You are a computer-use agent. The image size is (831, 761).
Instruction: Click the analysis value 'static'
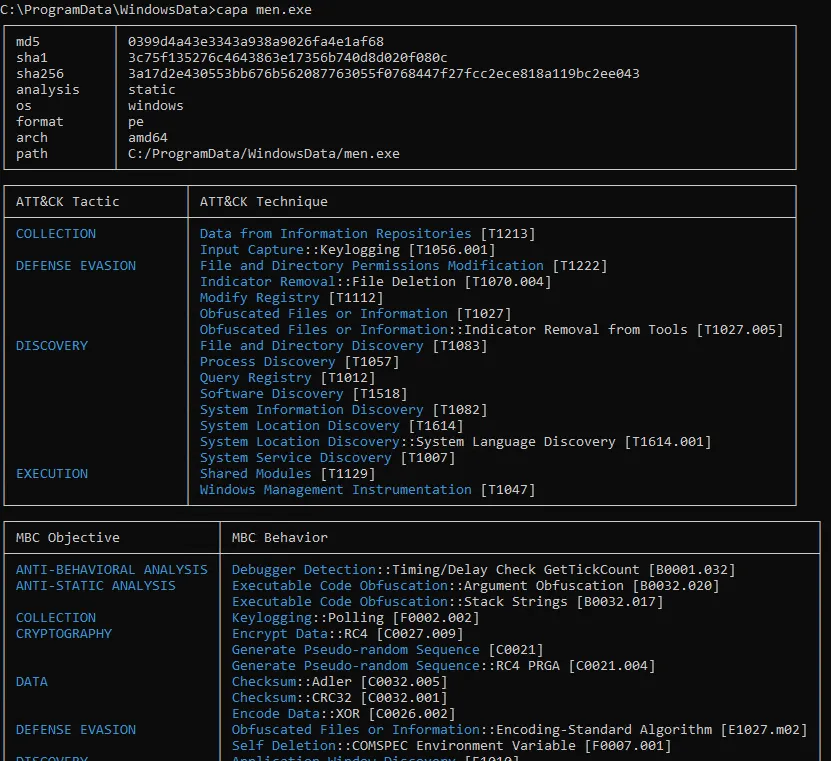click(152, 90)
